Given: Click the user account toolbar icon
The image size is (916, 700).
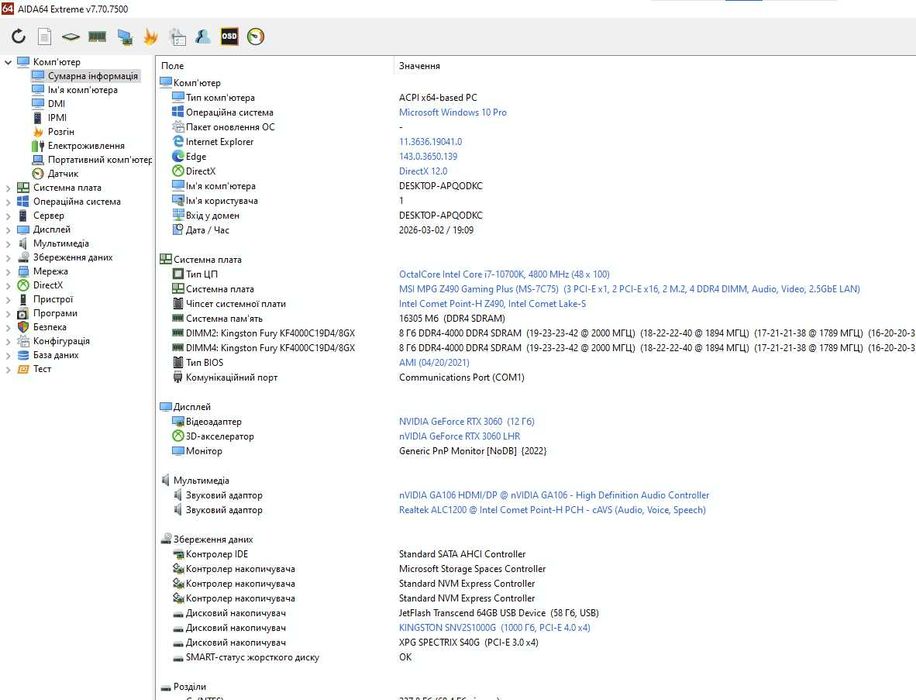Looking at the screenshot, I should pos(203,37).
